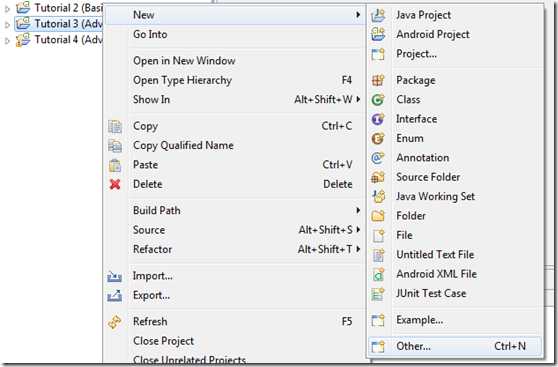Click the Android Project icon
The height and width of the screenshot is (367, 558).
click(378, 35)
